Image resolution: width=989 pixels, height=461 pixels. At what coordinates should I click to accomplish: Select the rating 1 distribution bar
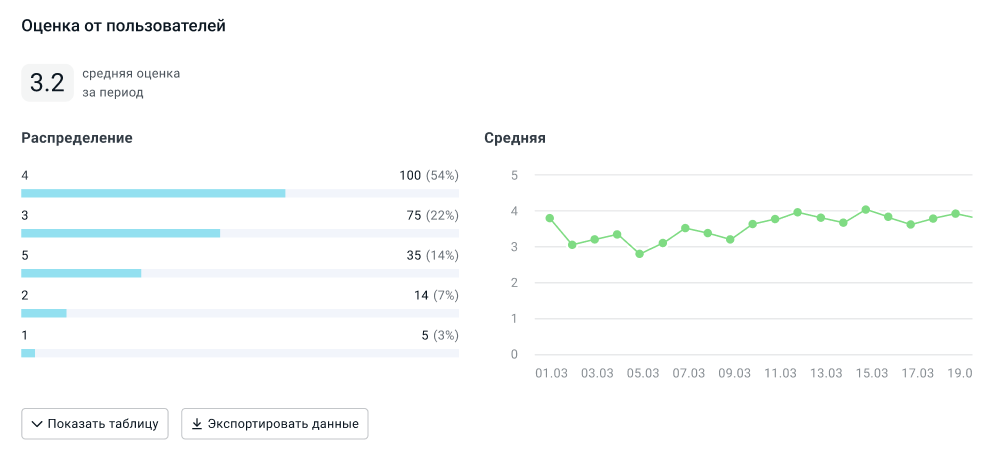pos(28,353)
